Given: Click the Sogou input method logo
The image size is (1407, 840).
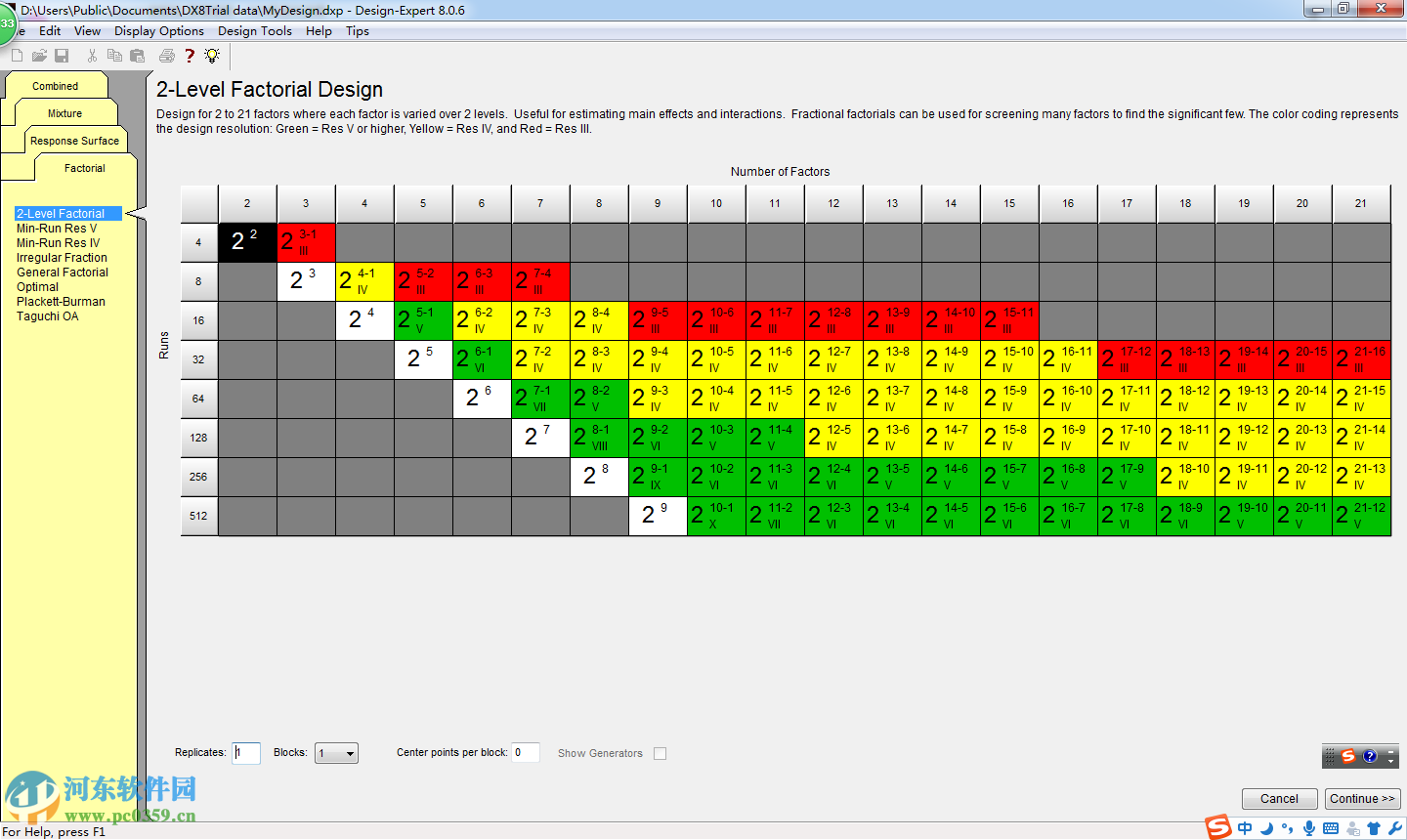Looking at the screenshot, I should [1218, 827].
